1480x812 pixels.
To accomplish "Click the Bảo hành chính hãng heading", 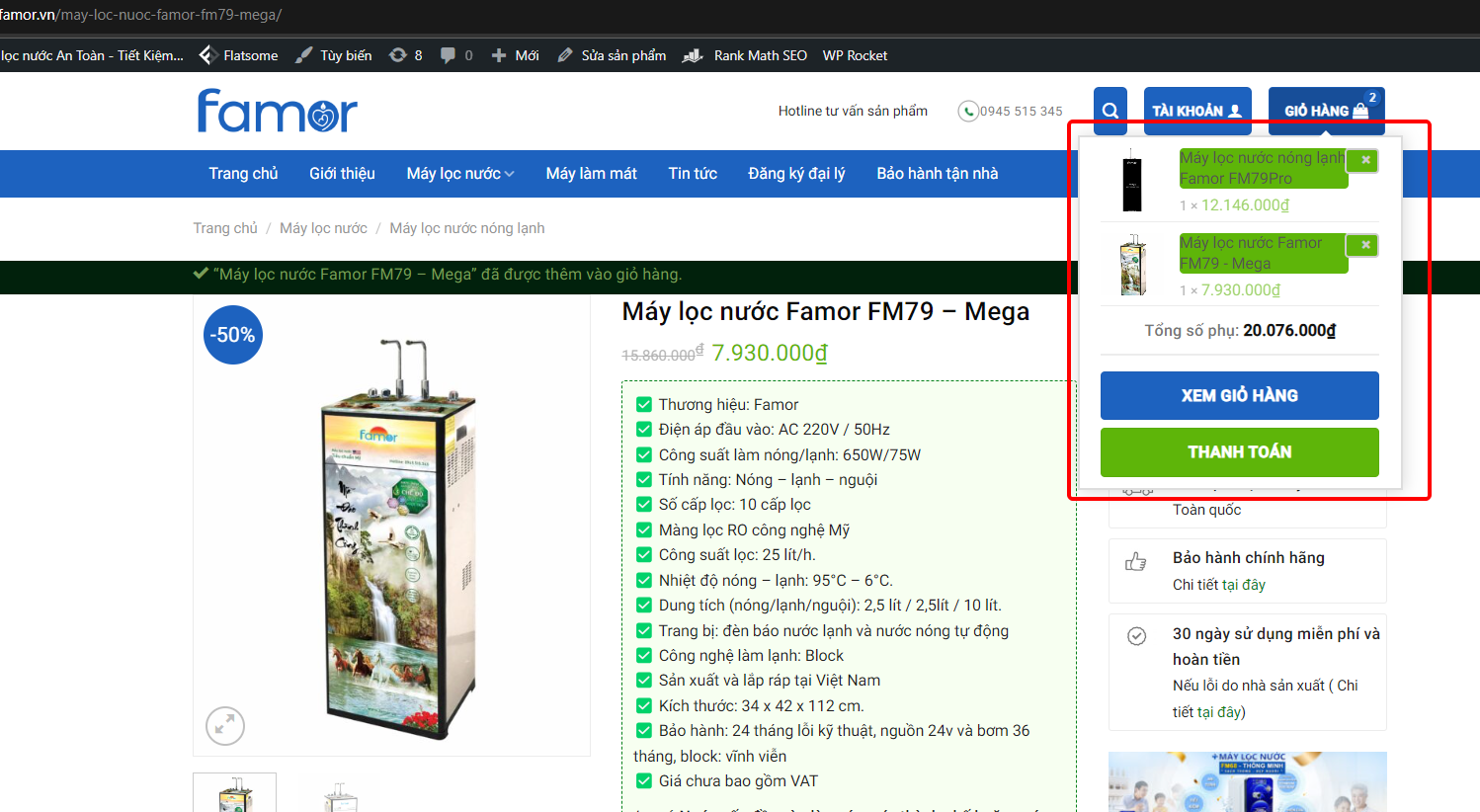I will [1249, 558].
